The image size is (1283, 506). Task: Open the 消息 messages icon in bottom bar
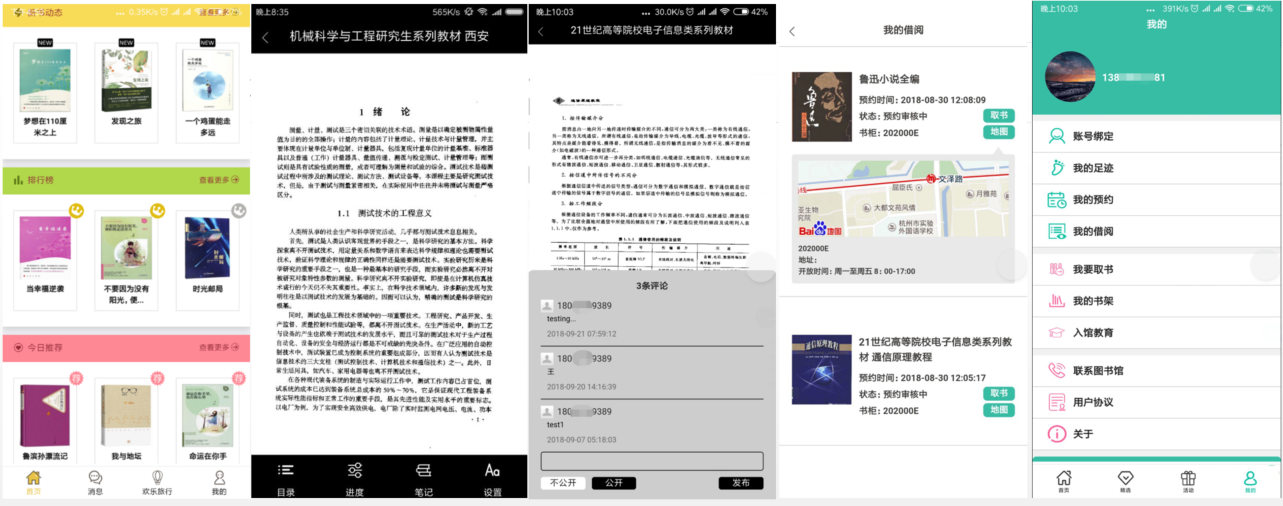pyautogui.click(x=96, y=478)
